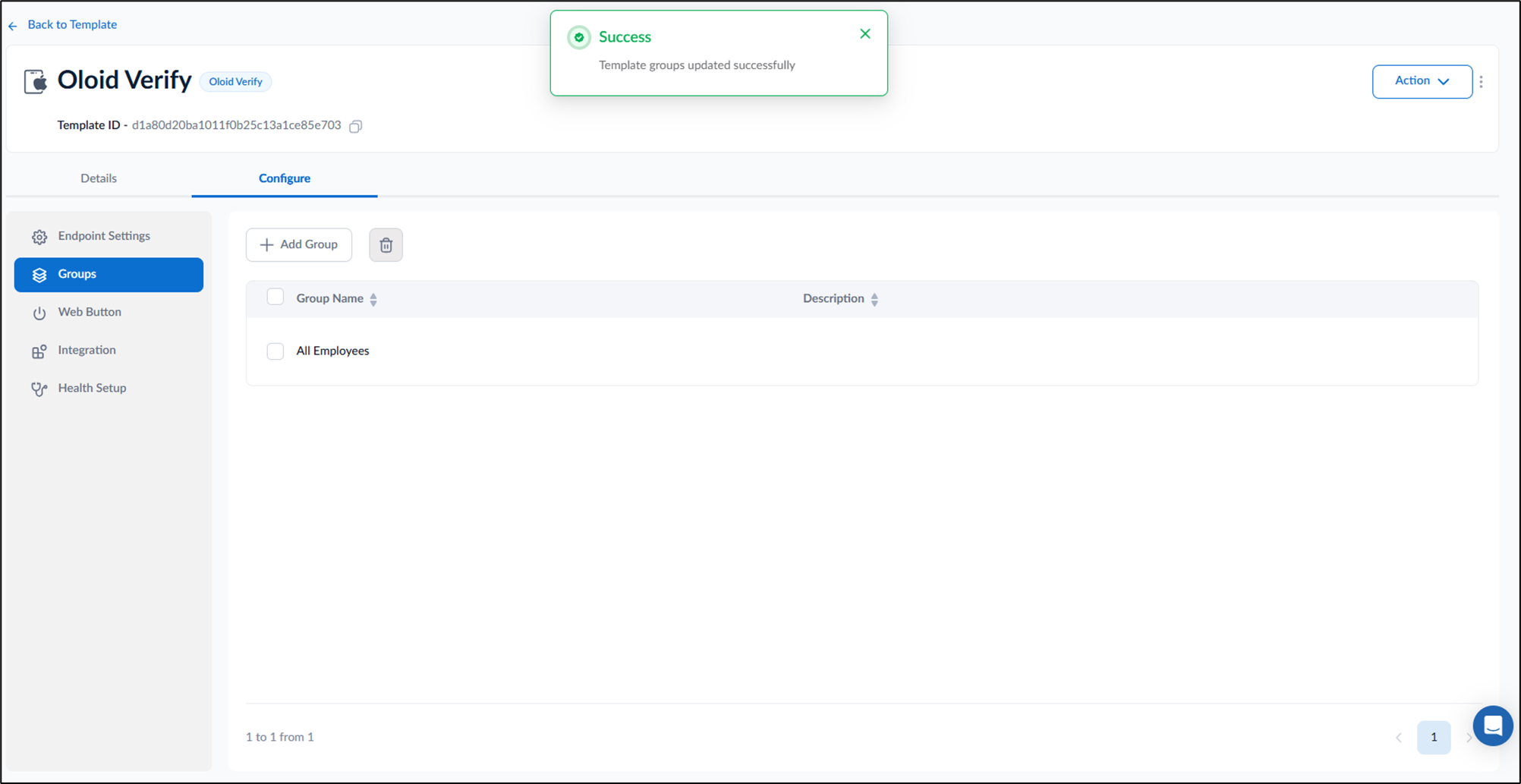
Task: Click the green success checkmark icon
Action: (579, 37)
